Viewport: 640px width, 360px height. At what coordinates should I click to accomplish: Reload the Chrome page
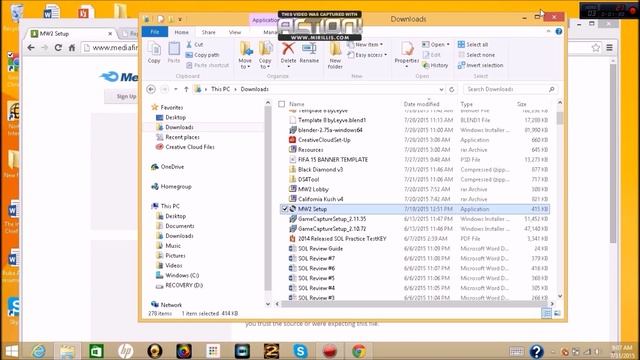(x=58, y=48)
